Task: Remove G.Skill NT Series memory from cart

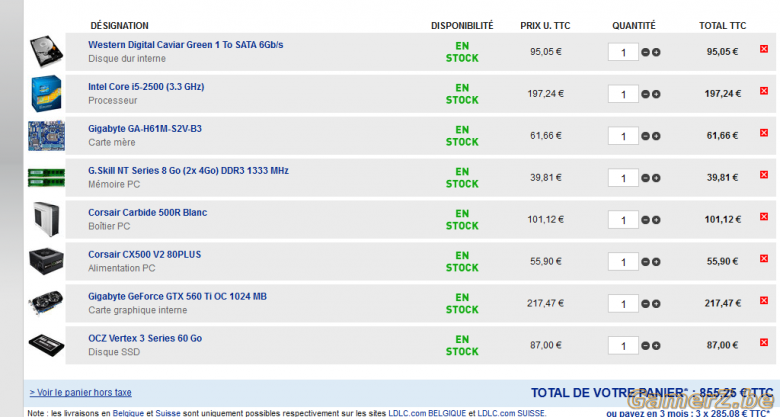Action: click(x=764, y=175)
